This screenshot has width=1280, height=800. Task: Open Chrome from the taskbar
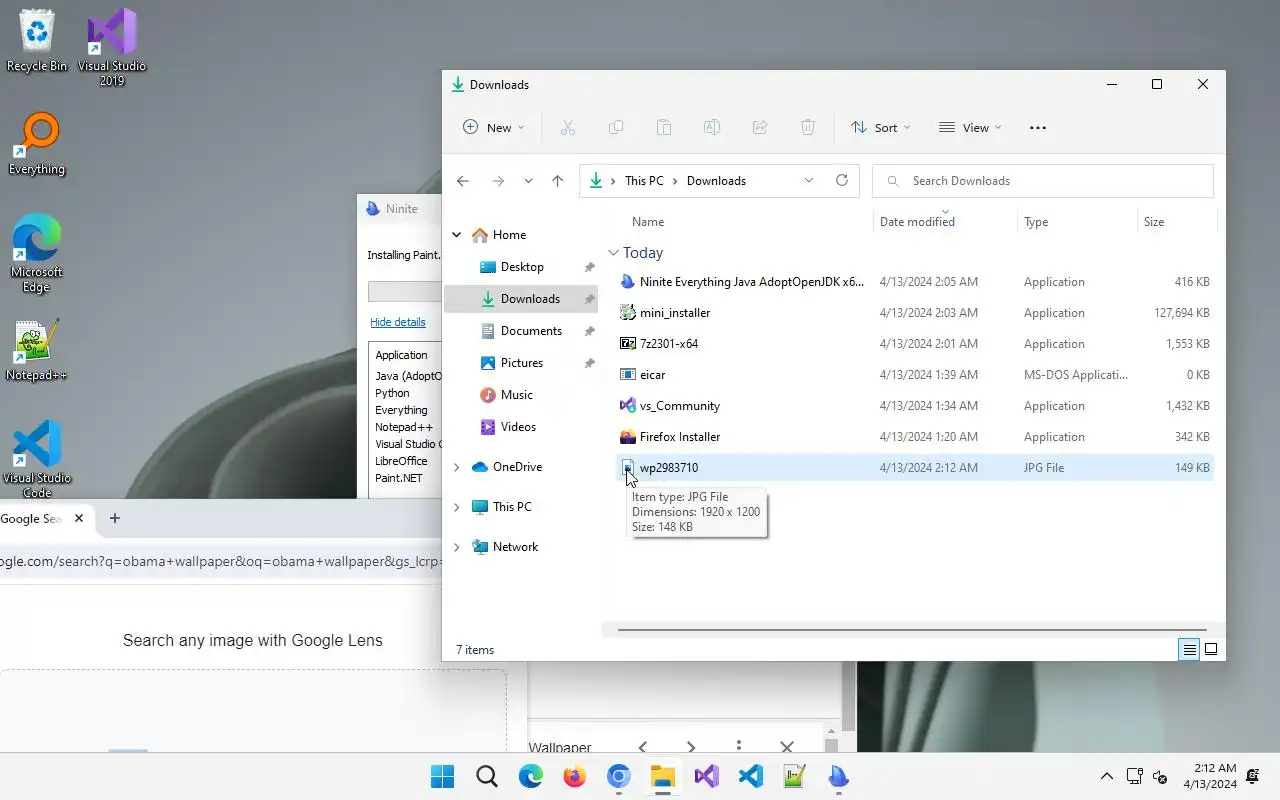pos(618,776)
